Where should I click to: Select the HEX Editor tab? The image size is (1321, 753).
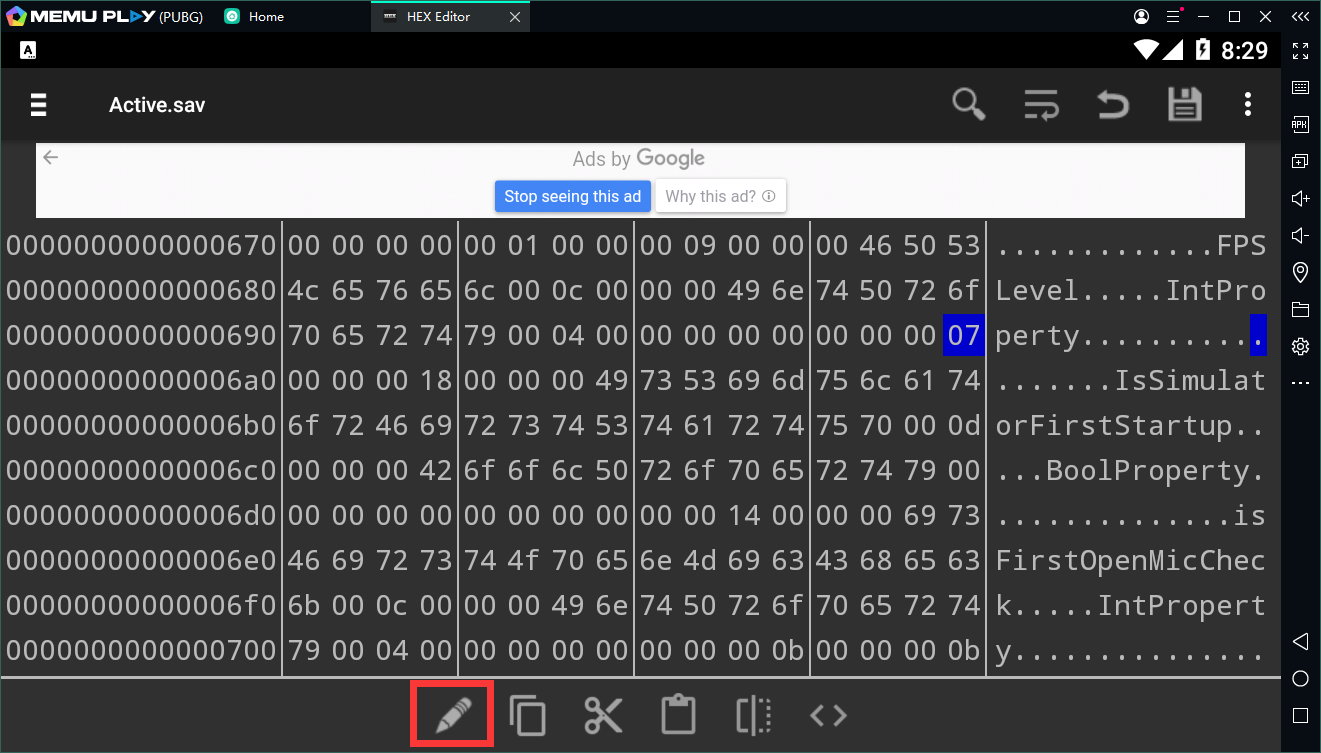click(440, 17)
